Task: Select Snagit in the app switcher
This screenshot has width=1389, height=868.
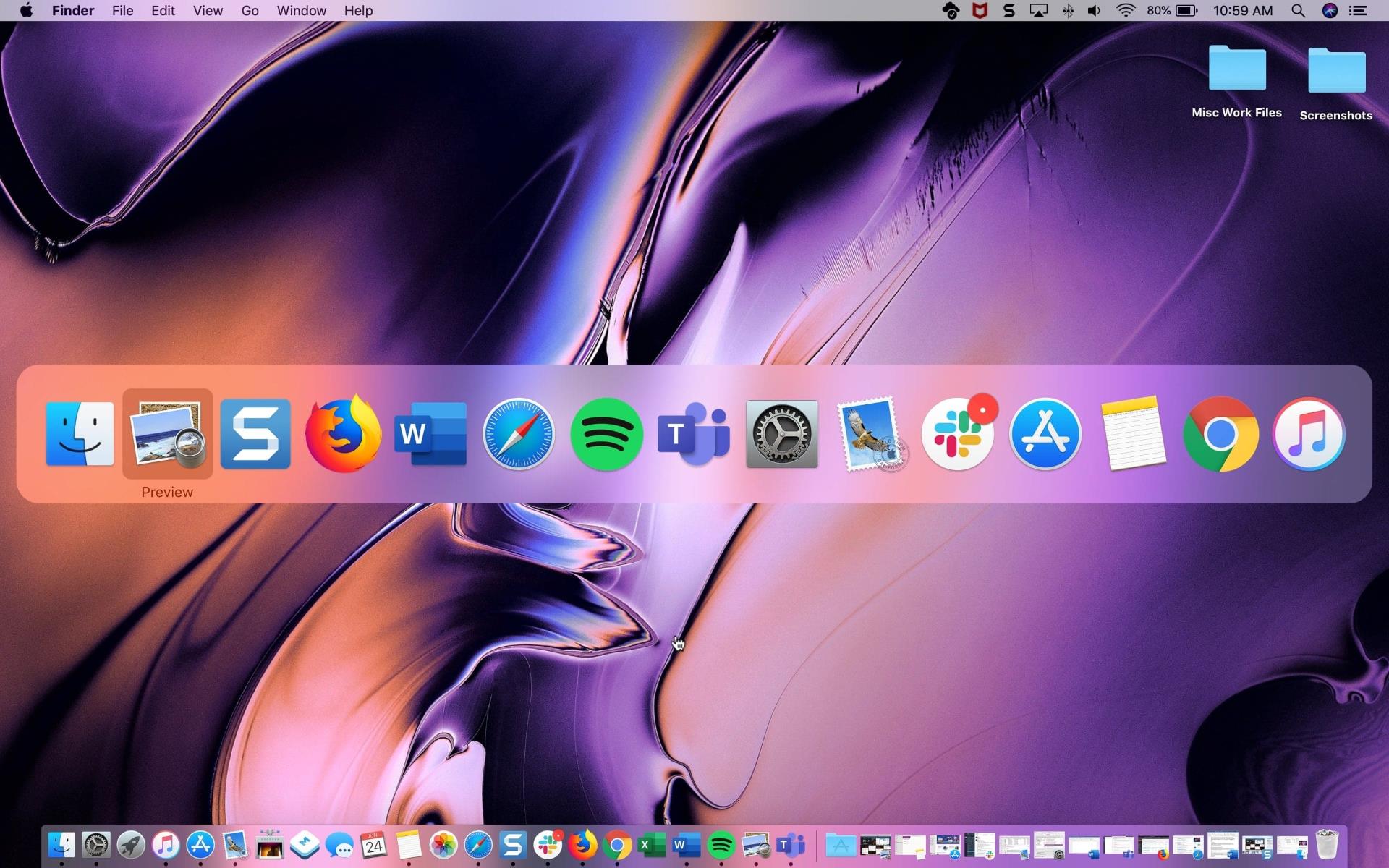Action: [x=255, y=434]
